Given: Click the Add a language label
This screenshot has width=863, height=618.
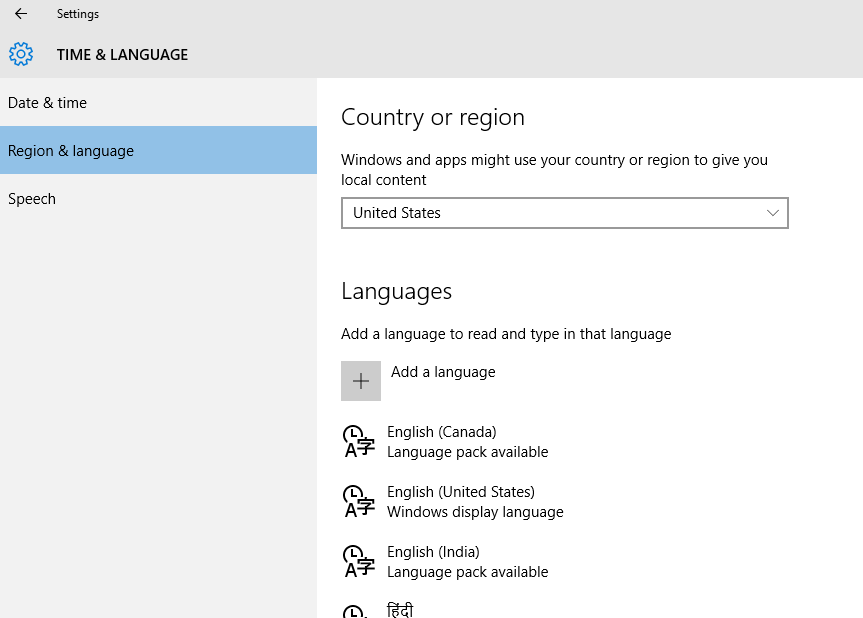Looking at the screenshot, I should [x=443, y=372].
